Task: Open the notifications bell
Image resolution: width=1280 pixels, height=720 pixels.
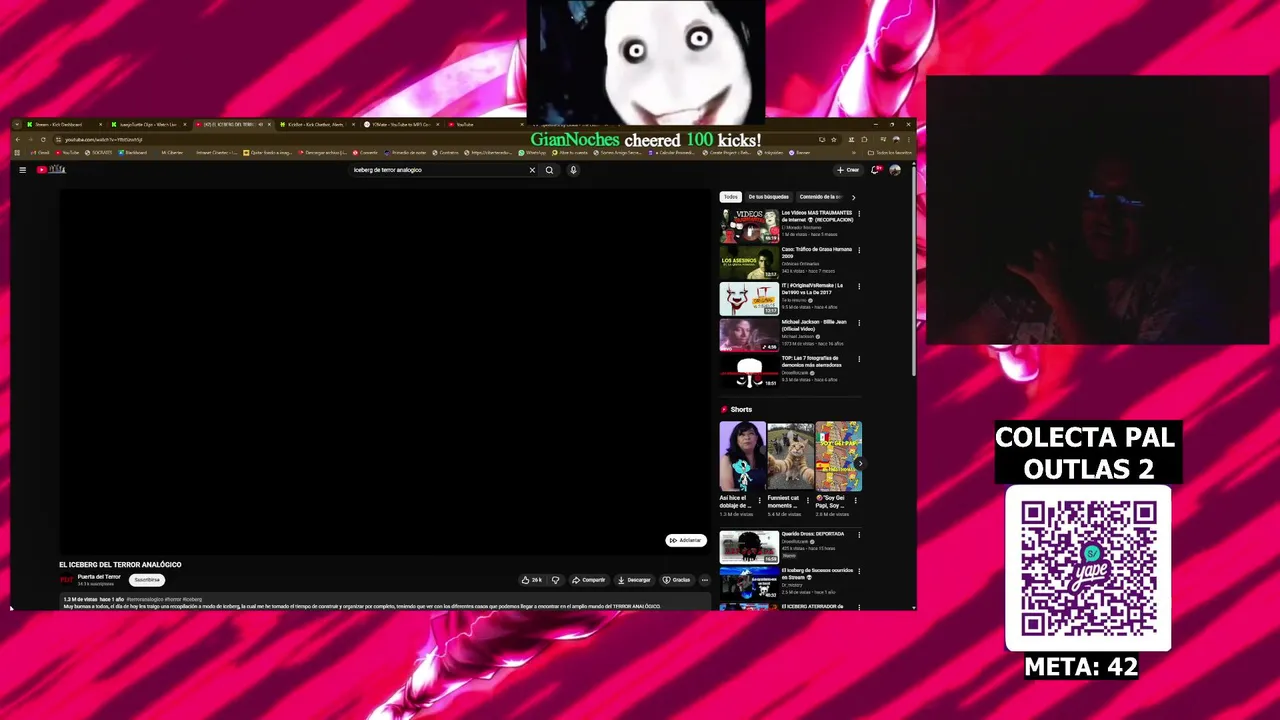Action: pos(876,170)
